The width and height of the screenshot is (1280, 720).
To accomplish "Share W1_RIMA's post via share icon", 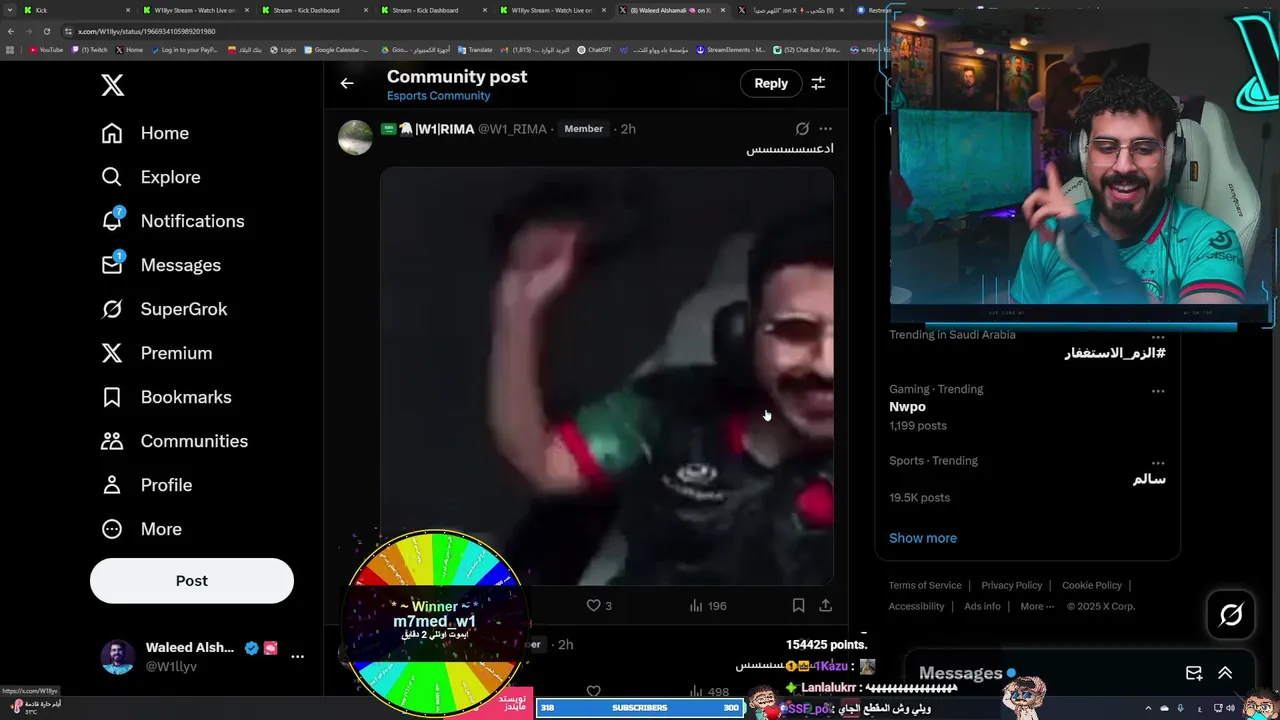I will coord(825,606).
